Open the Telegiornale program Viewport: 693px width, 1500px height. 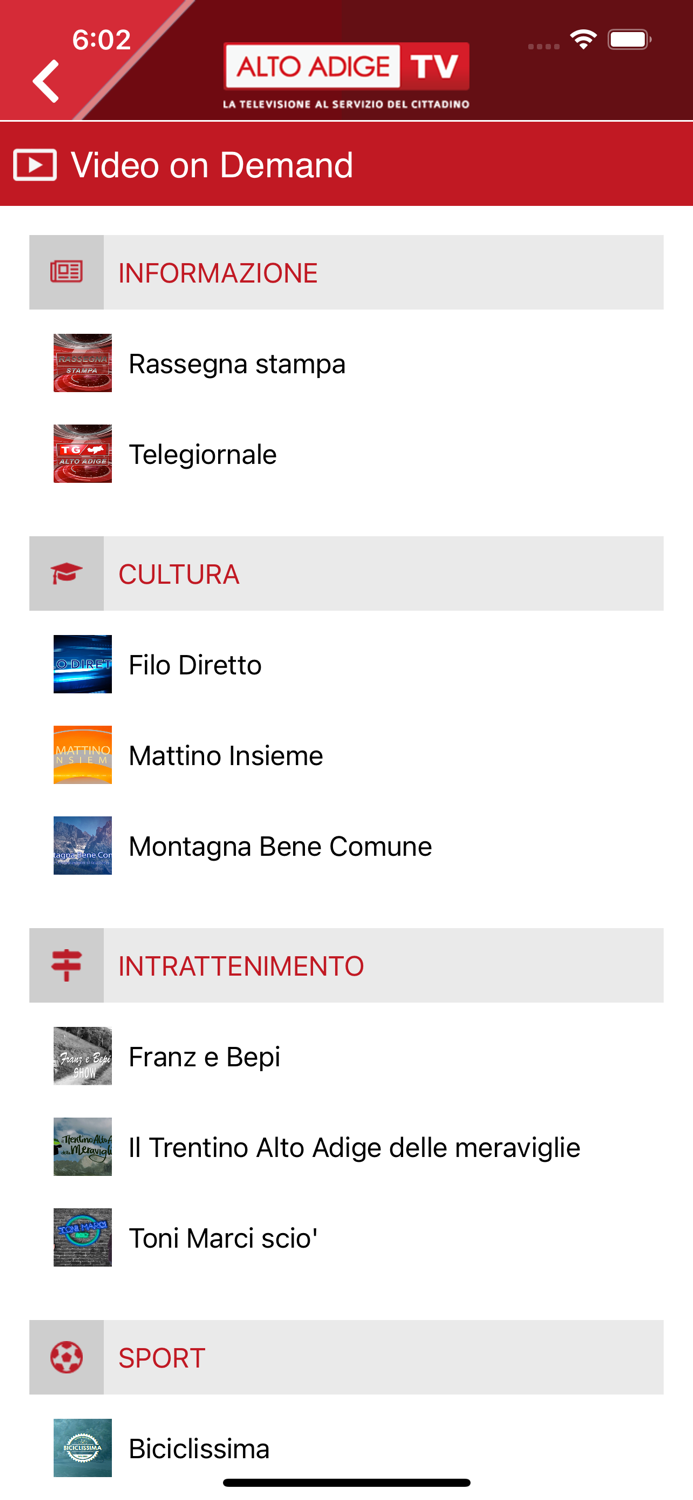click(x=203, y=454)
